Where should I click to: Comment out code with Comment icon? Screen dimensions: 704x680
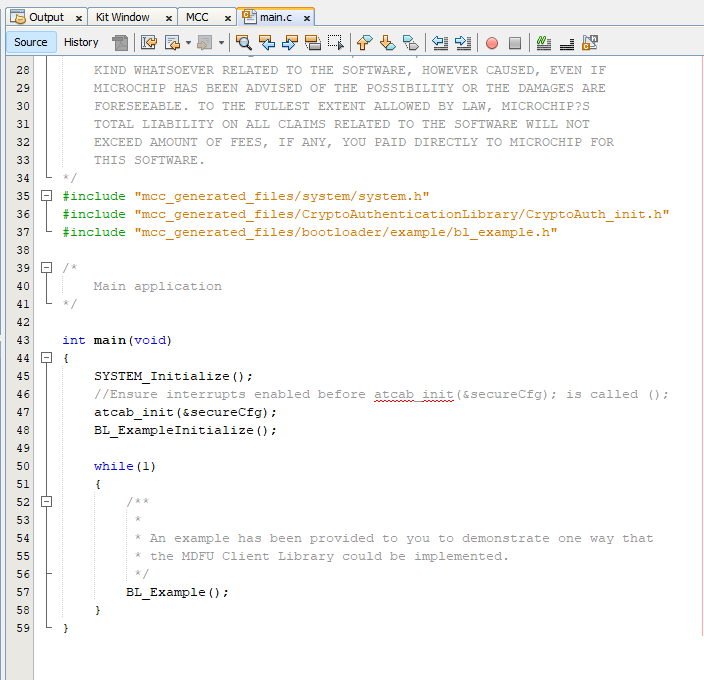(543, 42)
